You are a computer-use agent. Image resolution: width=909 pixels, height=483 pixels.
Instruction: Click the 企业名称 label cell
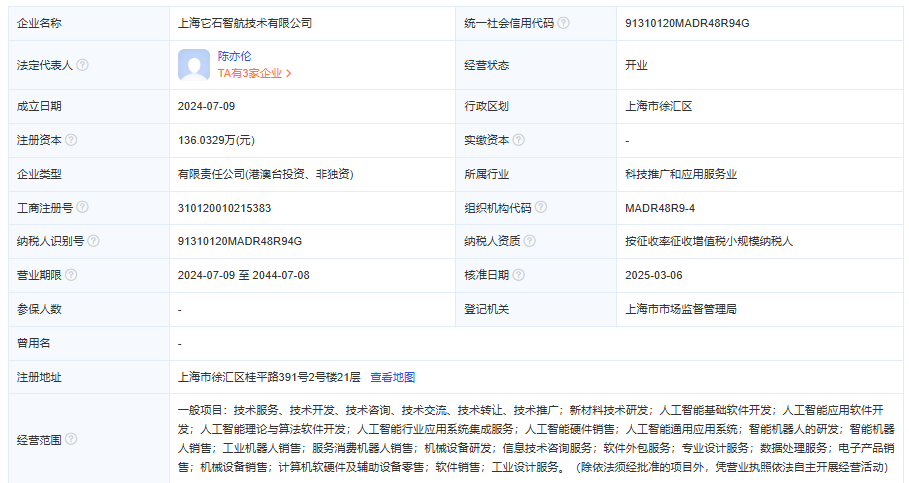coord(89,24)
